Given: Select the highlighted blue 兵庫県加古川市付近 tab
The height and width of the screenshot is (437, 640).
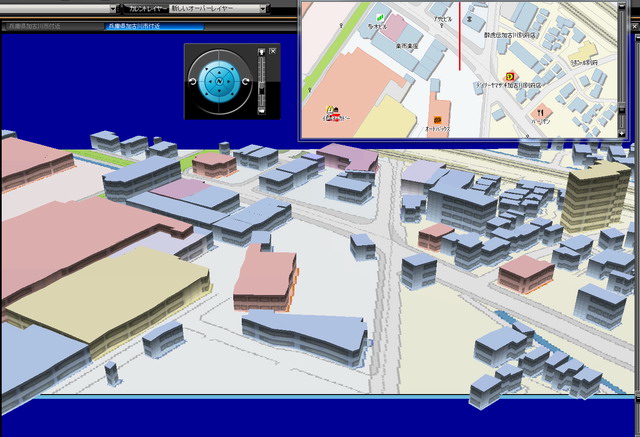Looking at the screenshot, I should click(154, 26).
